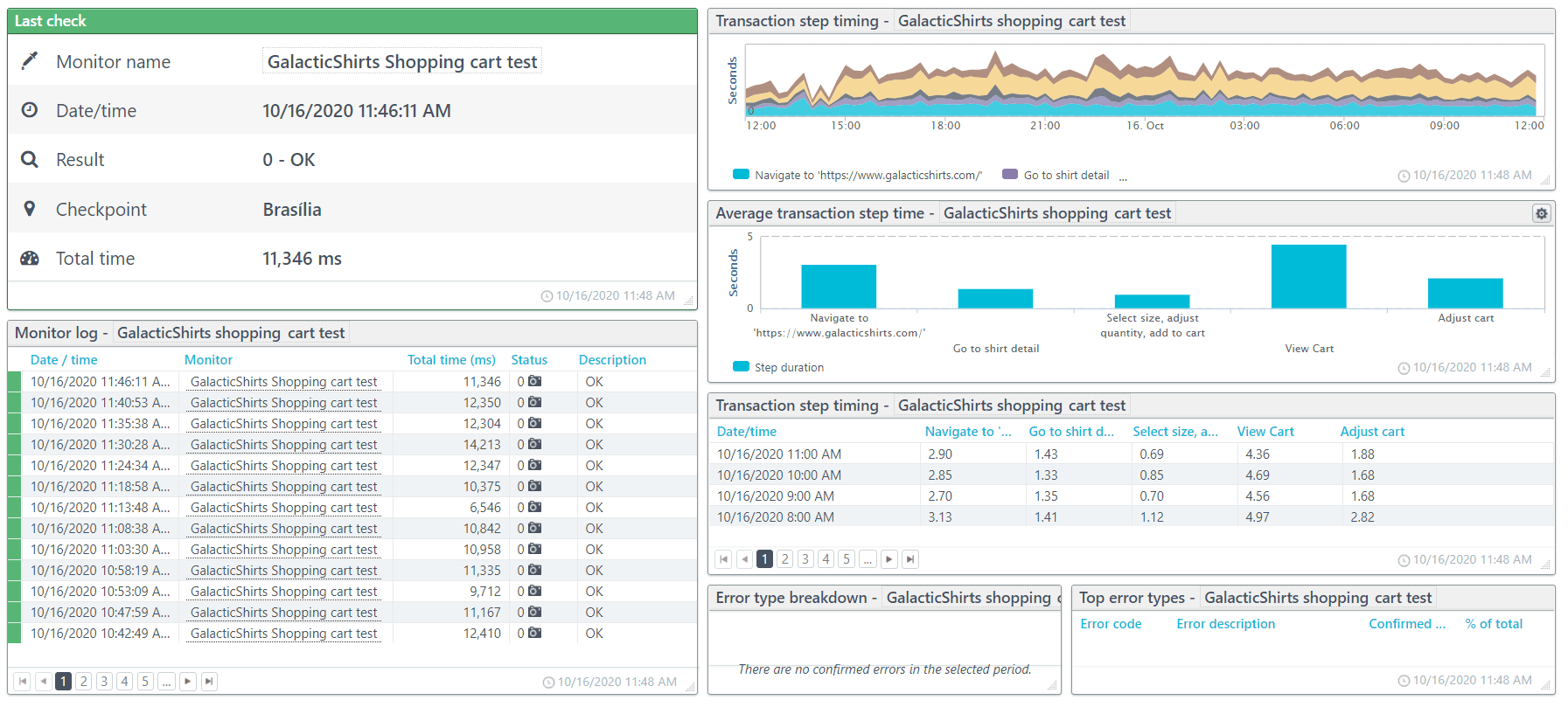Go to last page in Transaction step timing pager

pyautogui.click(x=910, y=559)
